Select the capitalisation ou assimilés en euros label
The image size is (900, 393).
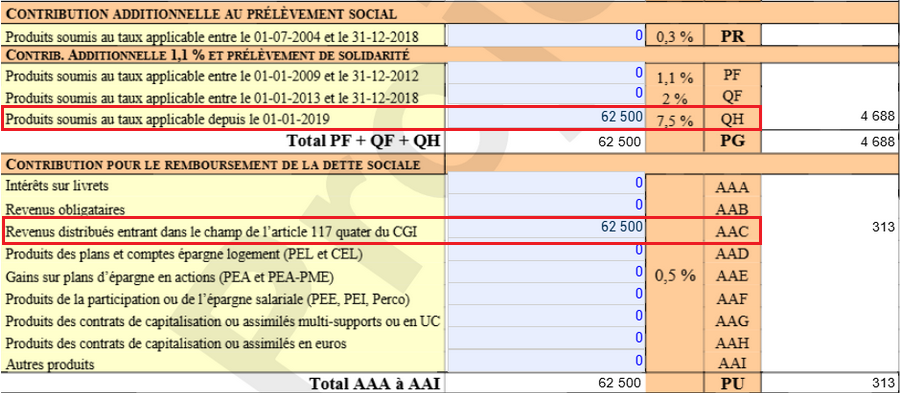click(x=176, y=344)
